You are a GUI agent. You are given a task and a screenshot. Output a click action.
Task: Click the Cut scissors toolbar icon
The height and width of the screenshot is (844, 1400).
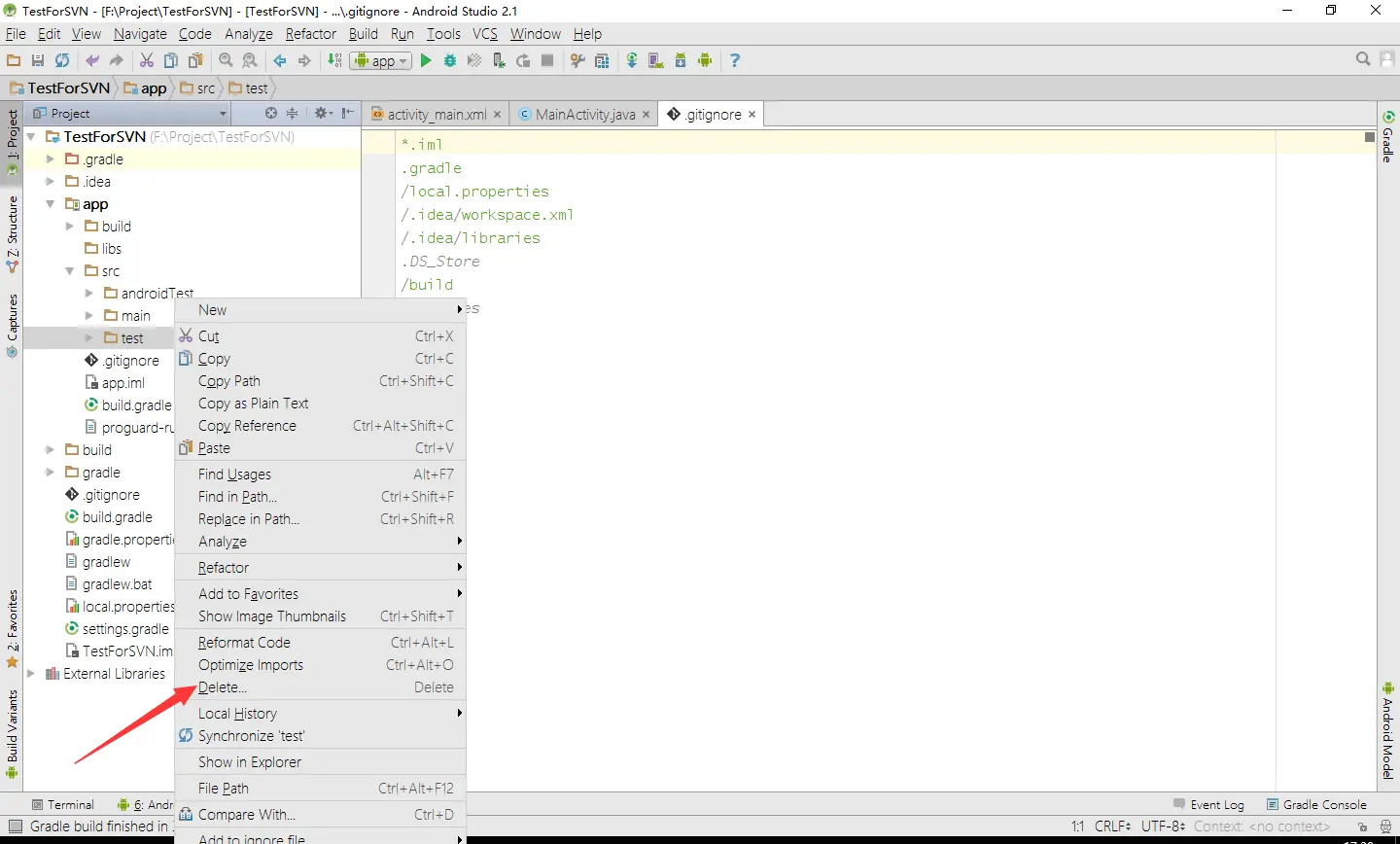[147, 60]
